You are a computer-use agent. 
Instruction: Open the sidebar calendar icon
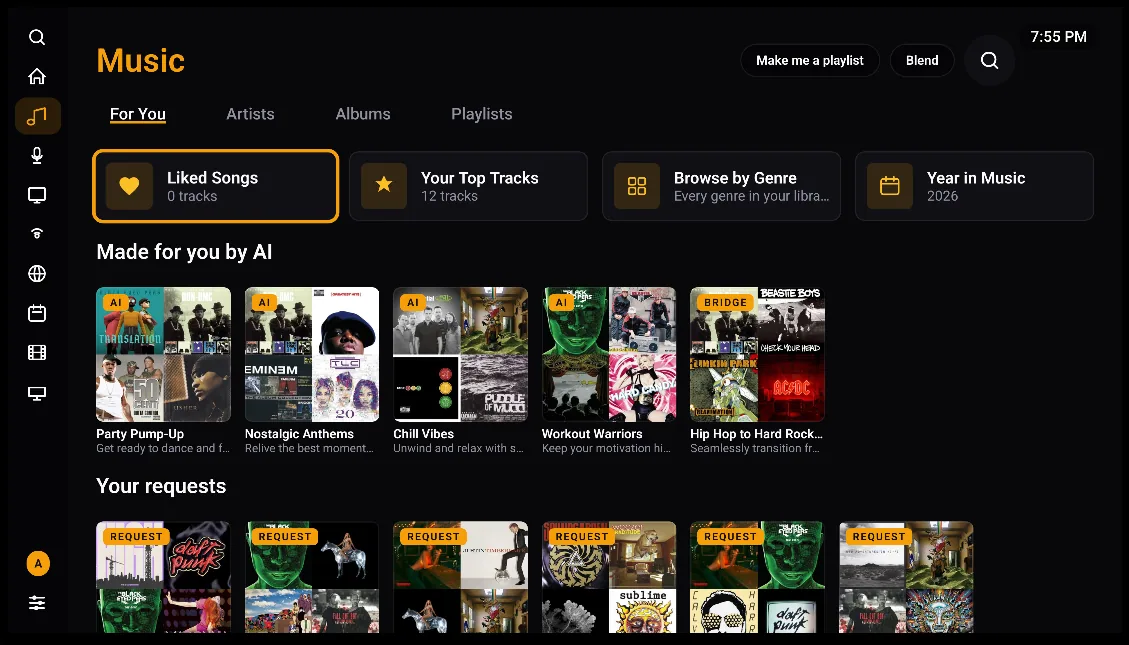37,313
